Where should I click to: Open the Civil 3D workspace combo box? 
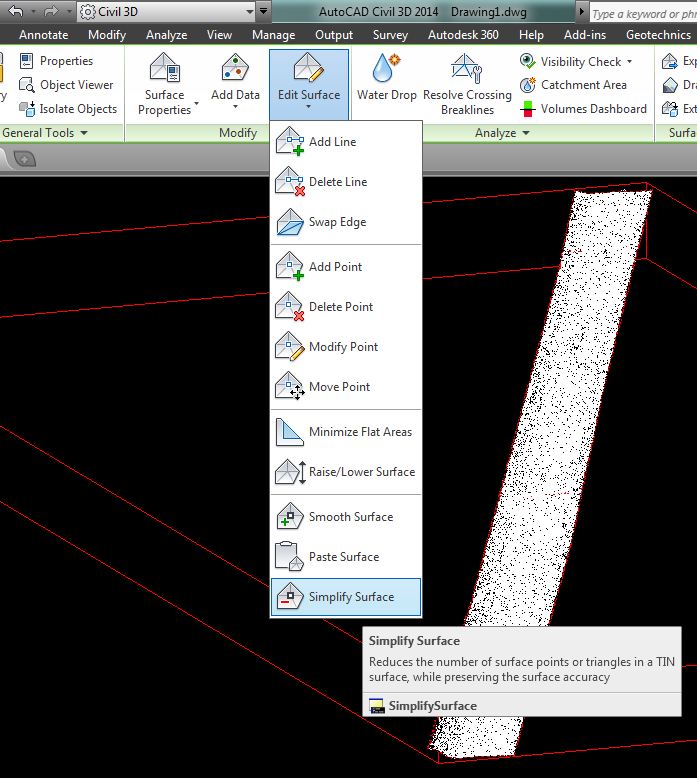coord(167,11)
